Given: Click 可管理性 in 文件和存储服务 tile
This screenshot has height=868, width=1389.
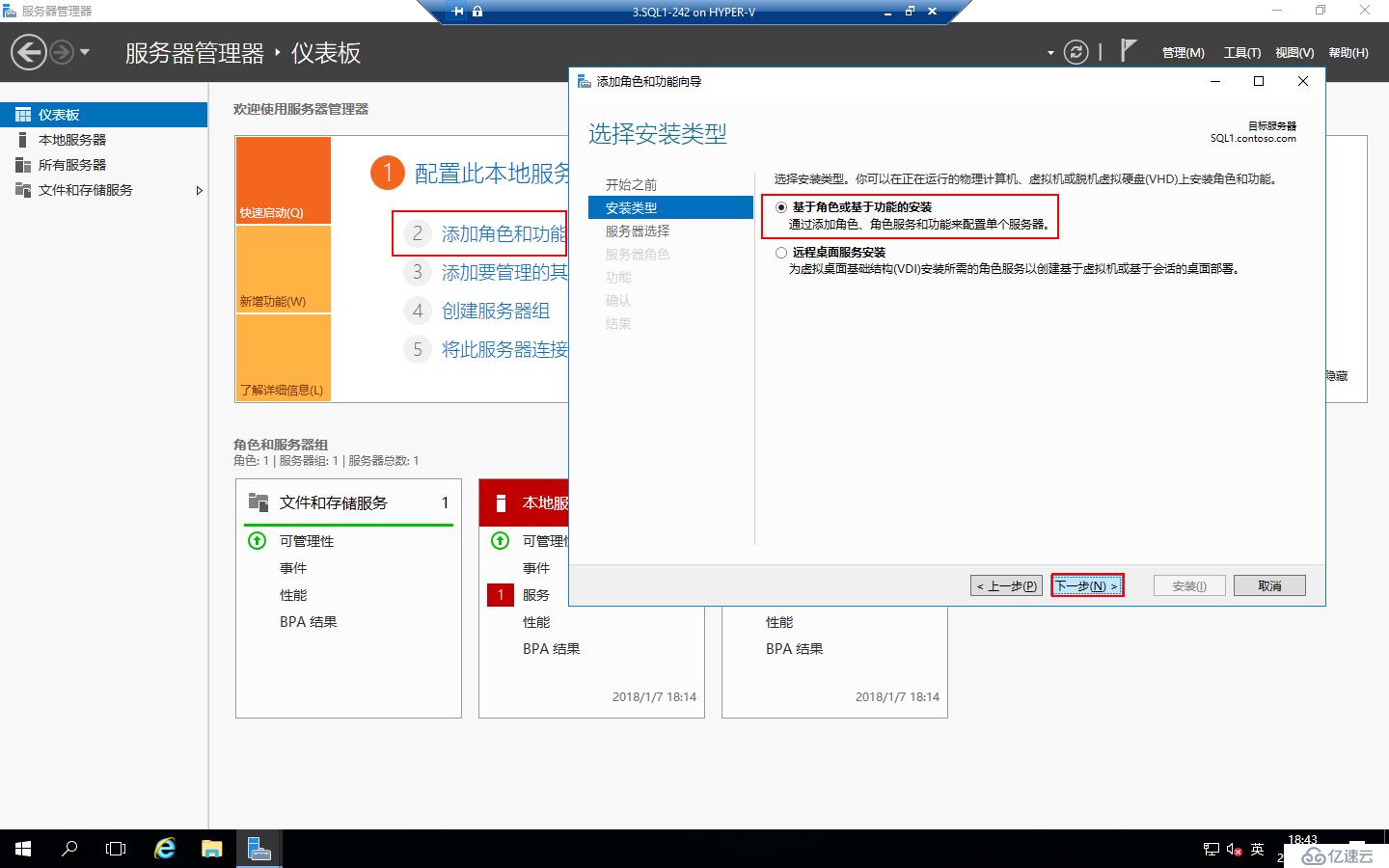Looking at the screenshot, I should pos(307,541).
